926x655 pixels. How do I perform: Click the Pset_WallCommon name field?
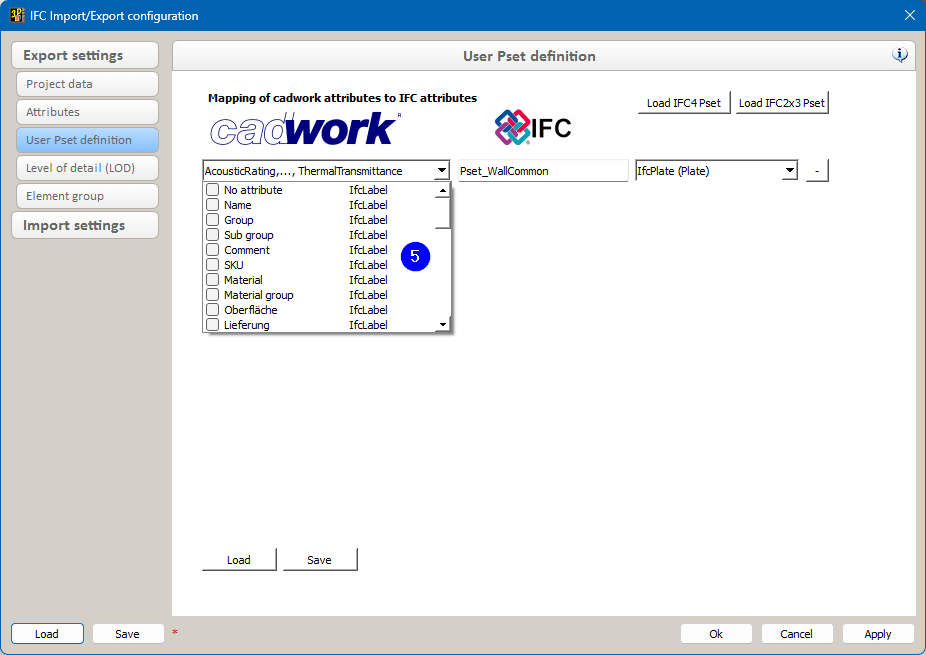point(542,171)
